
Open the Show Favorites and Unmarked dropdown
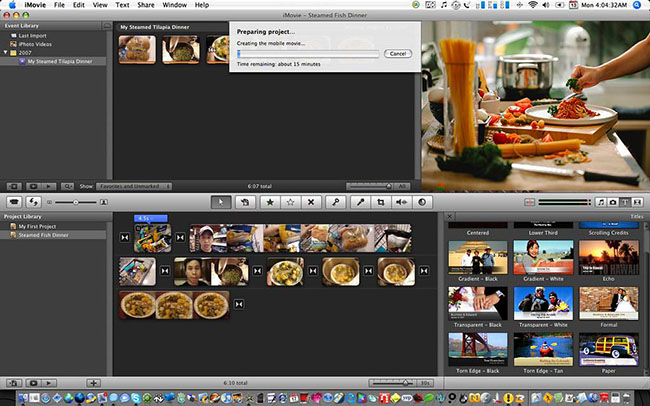134,186
